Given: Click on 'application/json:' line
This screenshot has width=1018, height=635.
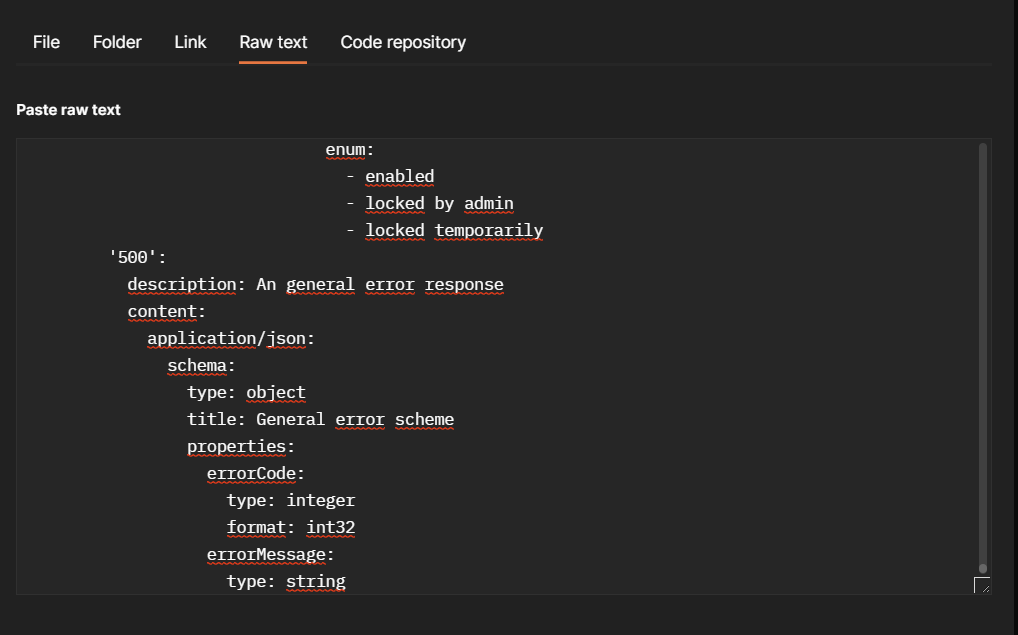Looking at the screenshot, I should click(x=231, y=339).
